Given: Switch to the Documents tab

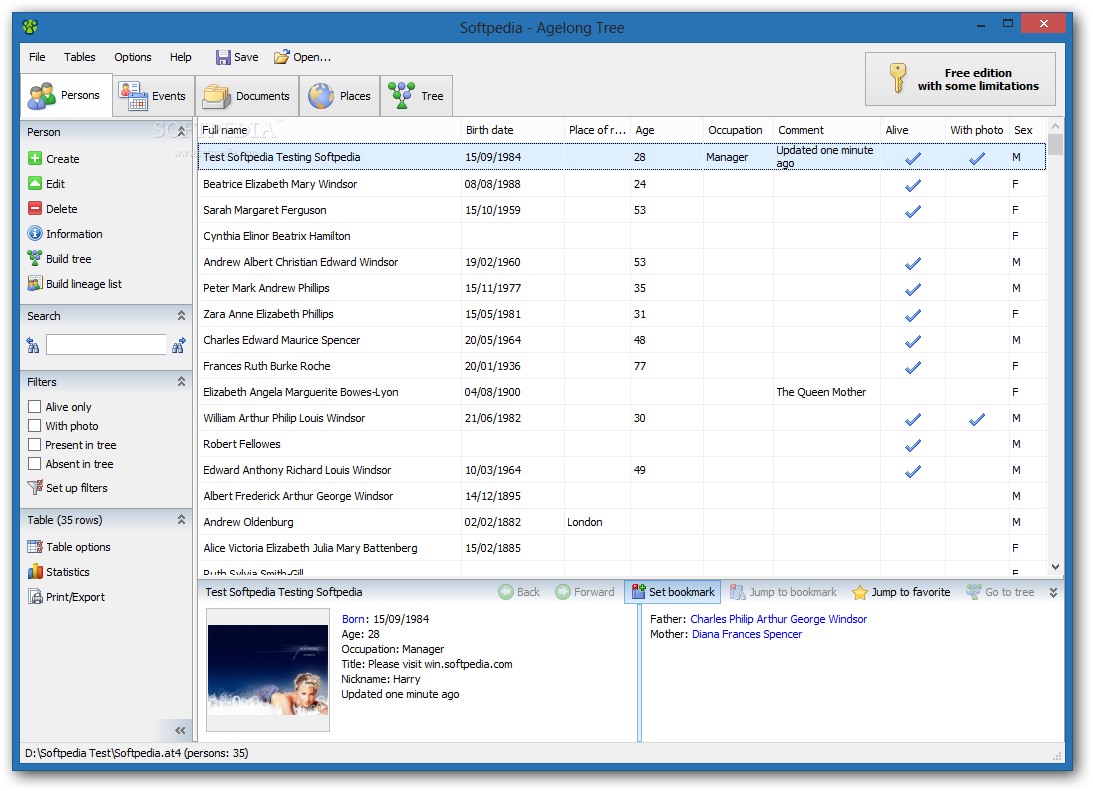Looking at the screenshot, I should (x=247, y=96).
